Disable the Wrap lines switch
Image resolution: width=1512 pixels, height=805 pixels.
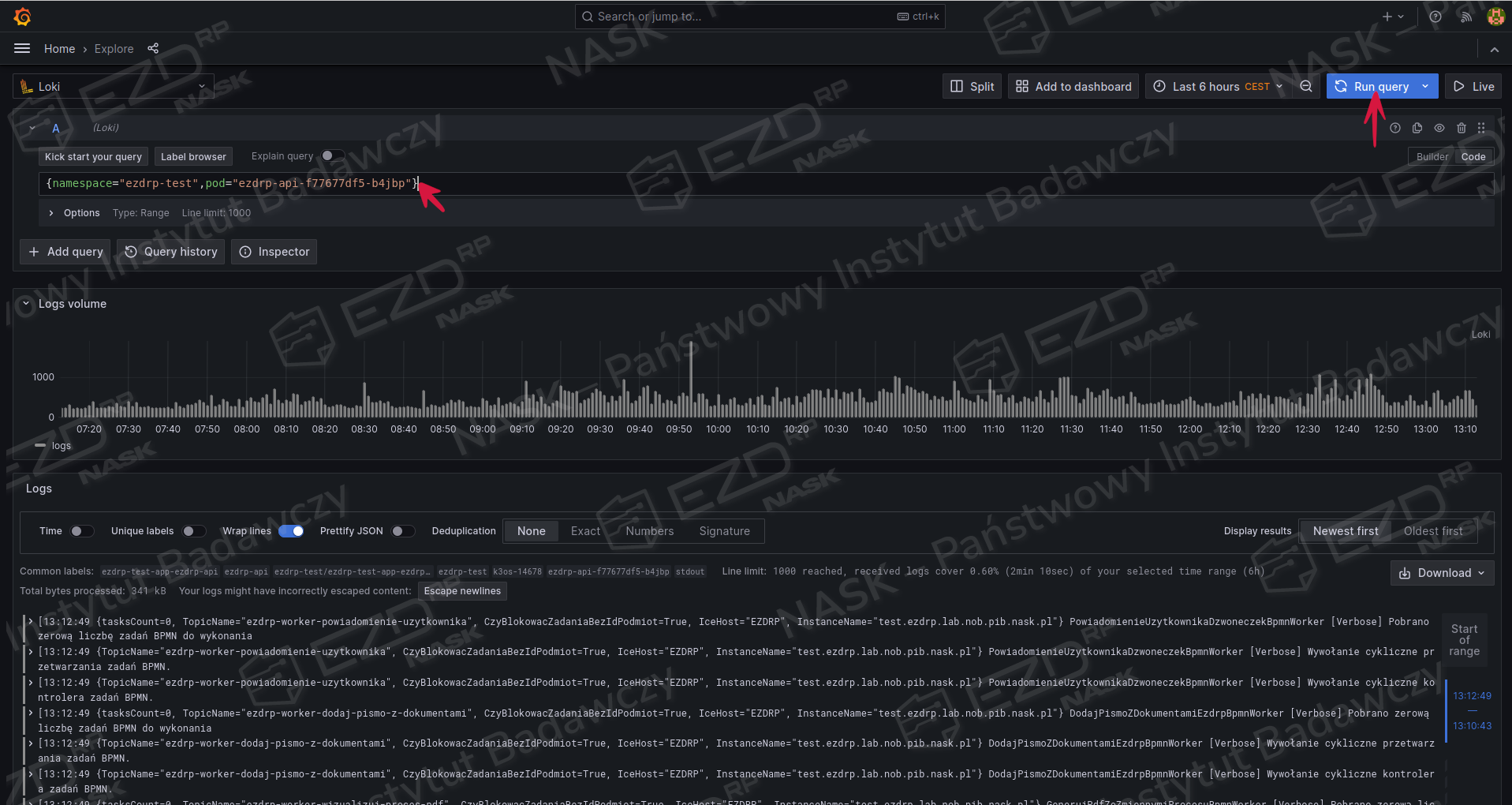[292, 531]
